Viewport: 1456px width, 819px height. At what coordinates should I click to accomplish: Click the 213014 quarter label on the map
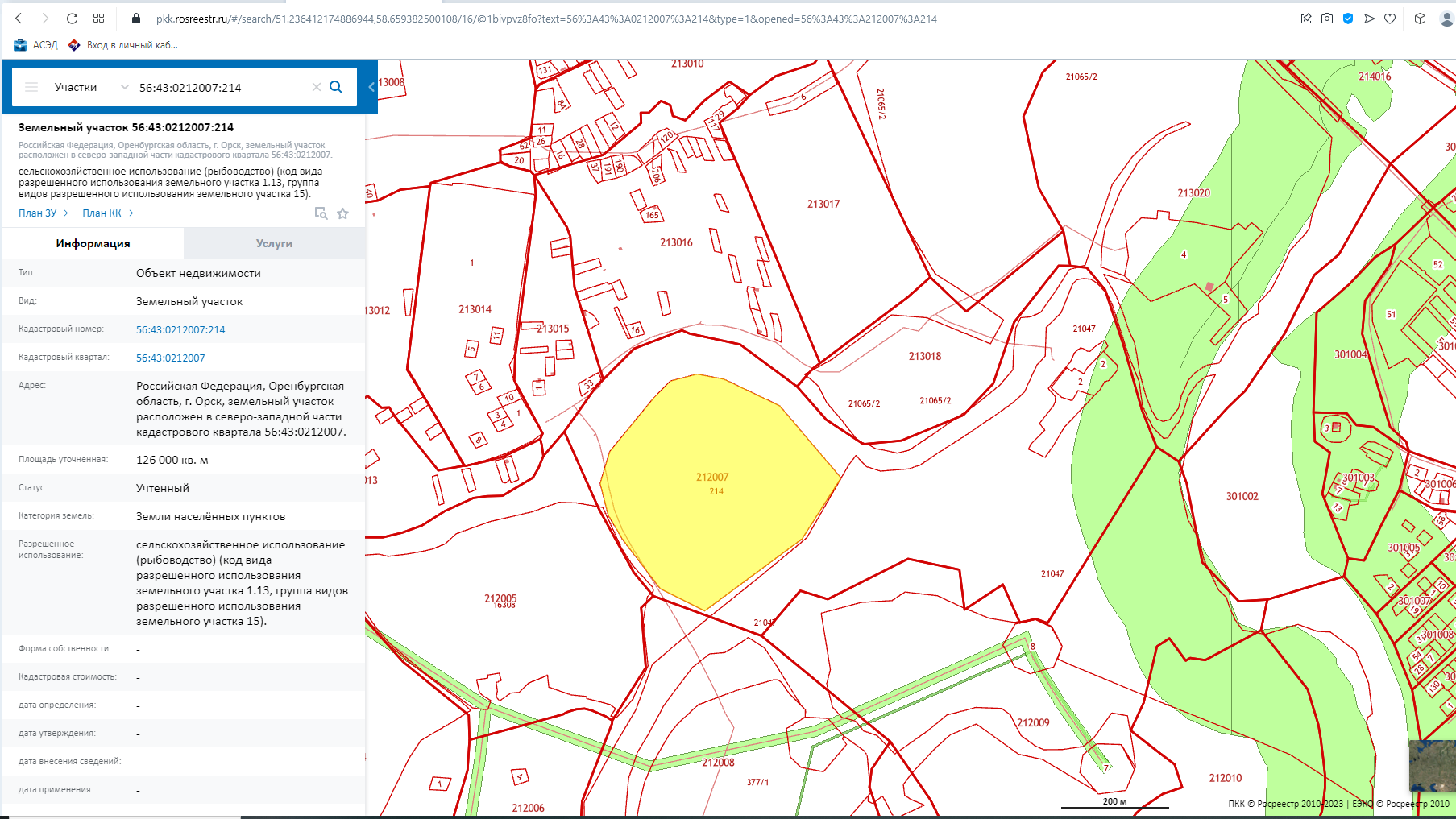475,309
